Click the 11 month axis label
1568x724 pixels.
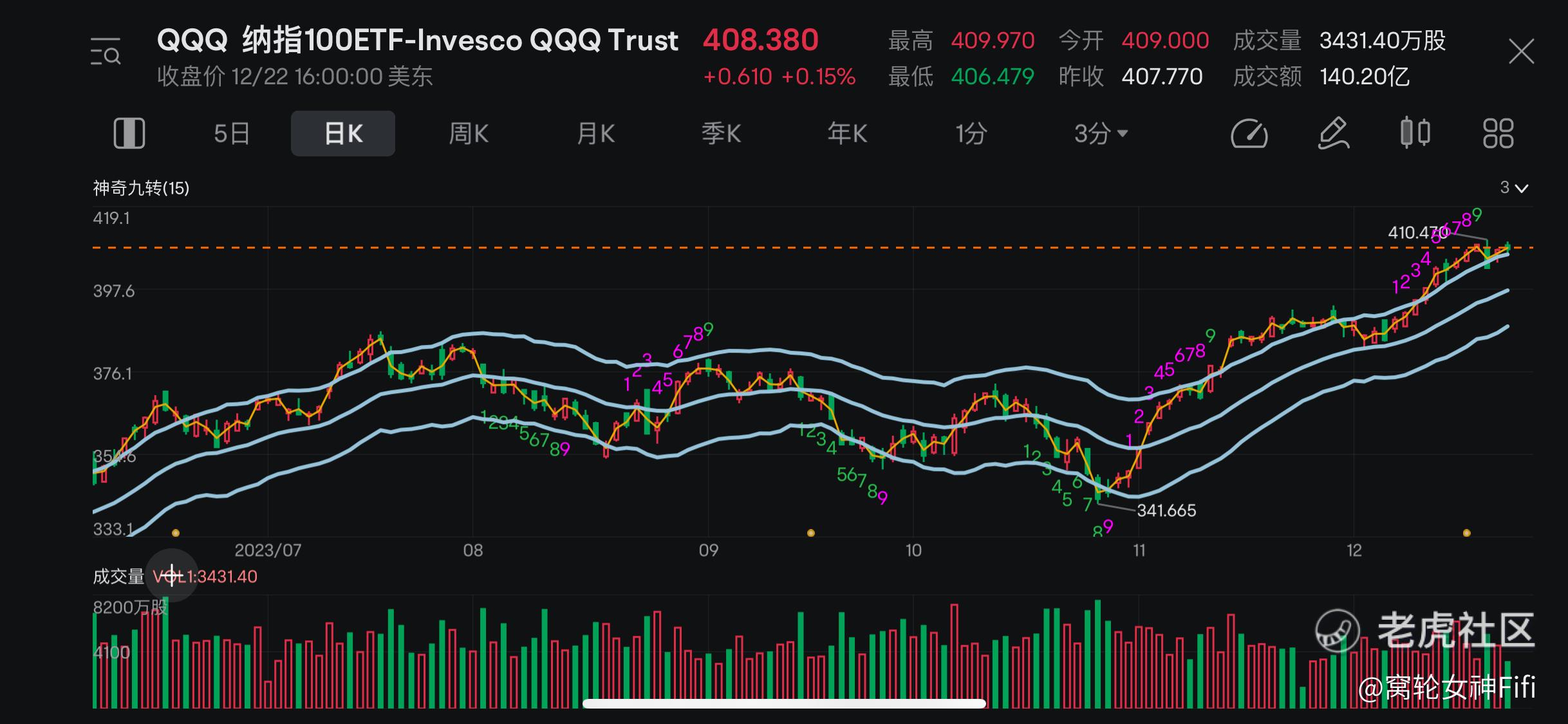click(x=1139, y=550)
